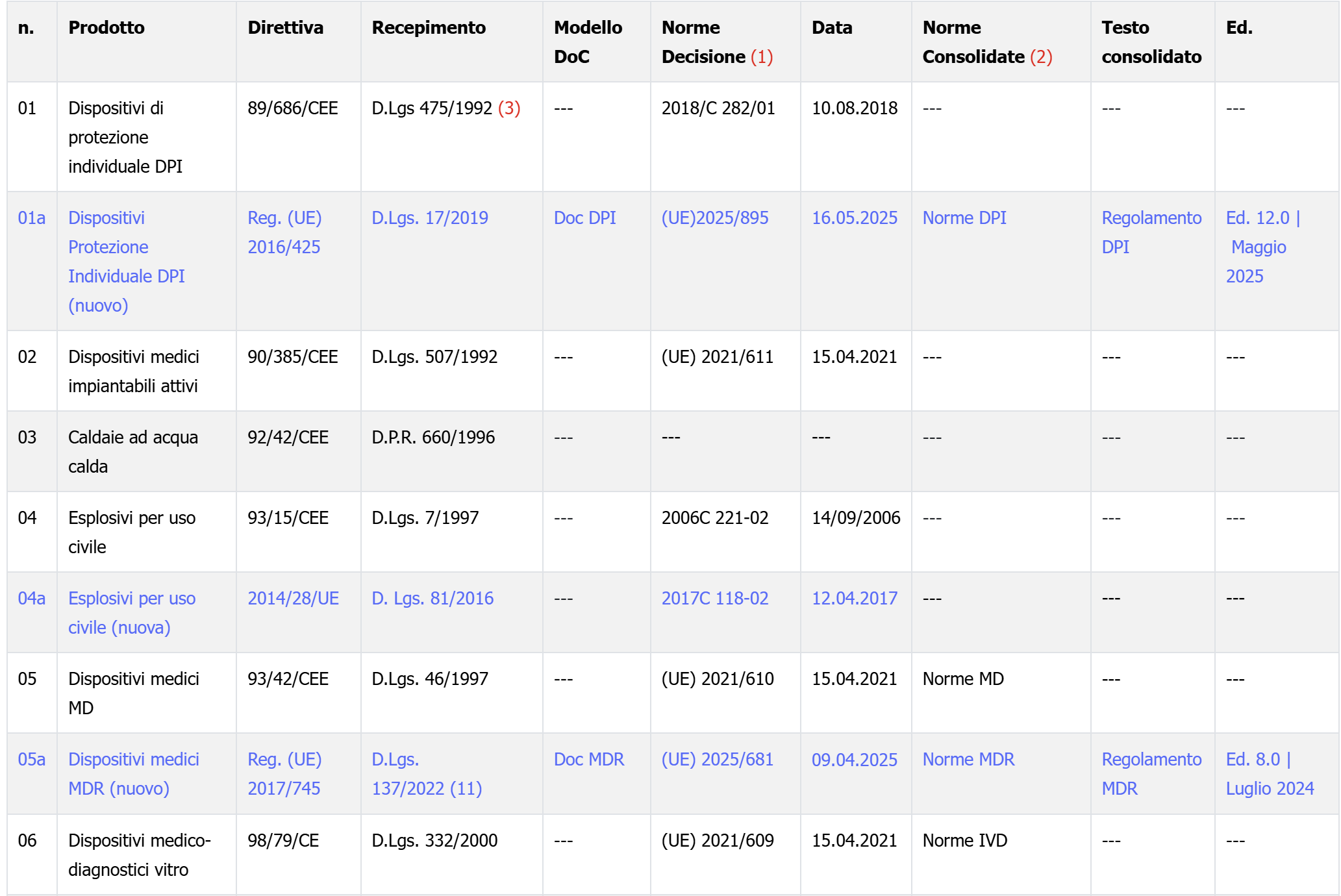Screen dimensions: 1341x896
Task: Open Reg. (UE) 2016/425 directive link
Action: click(x=284, y=232)
